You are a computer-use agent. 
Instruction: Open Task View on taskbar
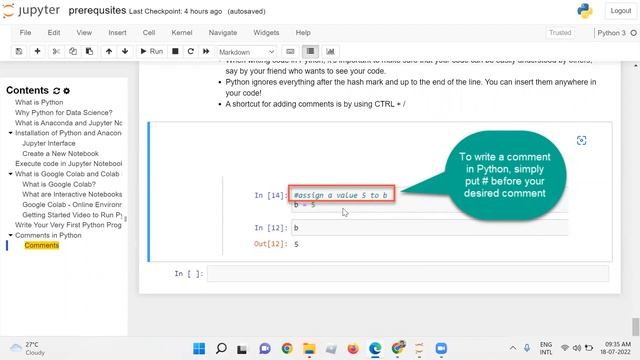(x=242, y=349)
